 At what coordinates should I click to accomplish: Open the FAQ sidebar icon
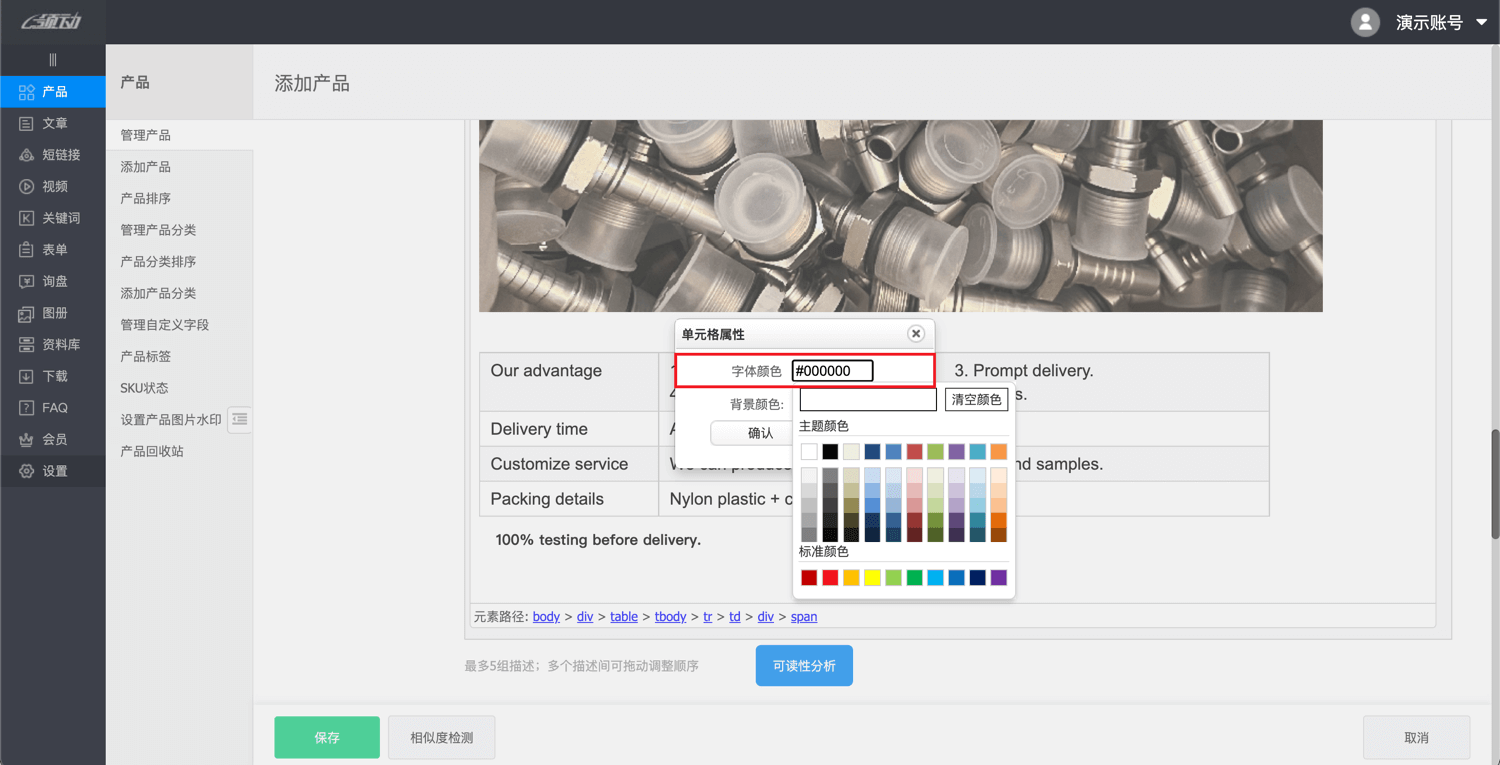point(27,408)
